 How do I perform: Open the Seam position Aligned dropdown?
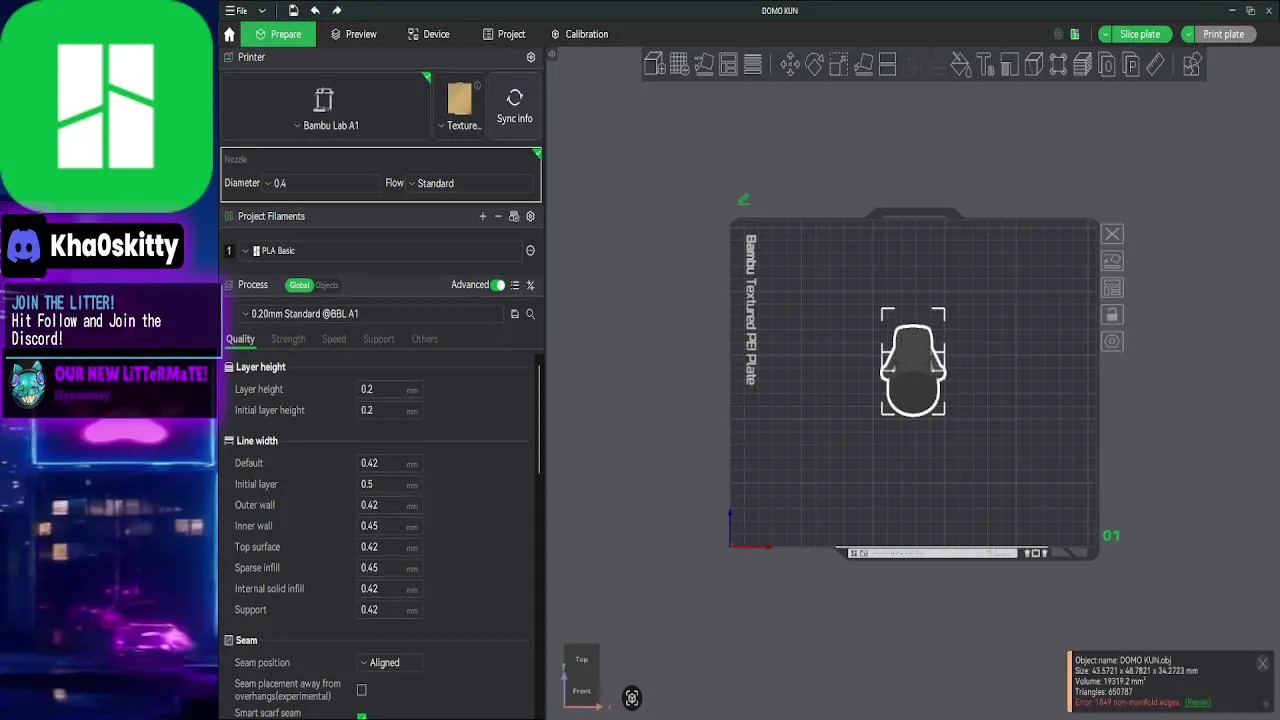coord(389,663)
